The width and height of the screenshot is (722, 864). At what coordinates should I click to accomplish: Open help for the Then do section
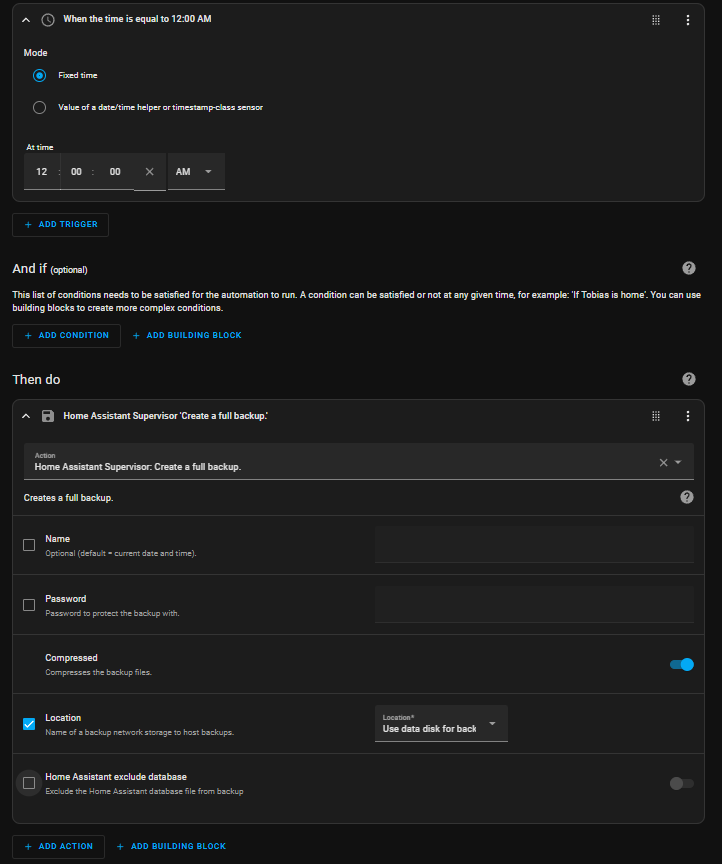689,379
